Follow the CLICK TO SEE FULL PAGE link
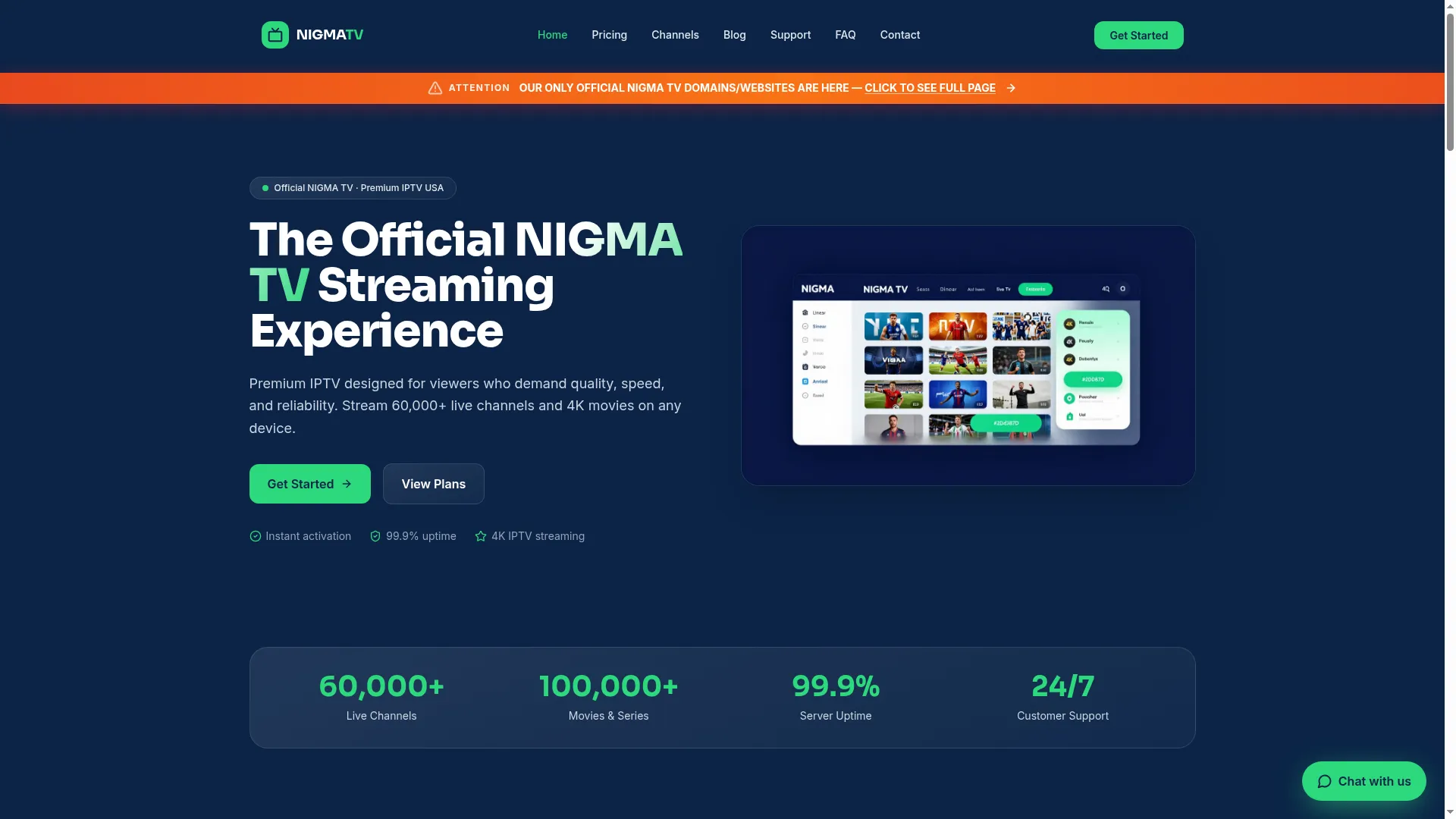The width and height of the screenshot is (1456, 819). 930,88
